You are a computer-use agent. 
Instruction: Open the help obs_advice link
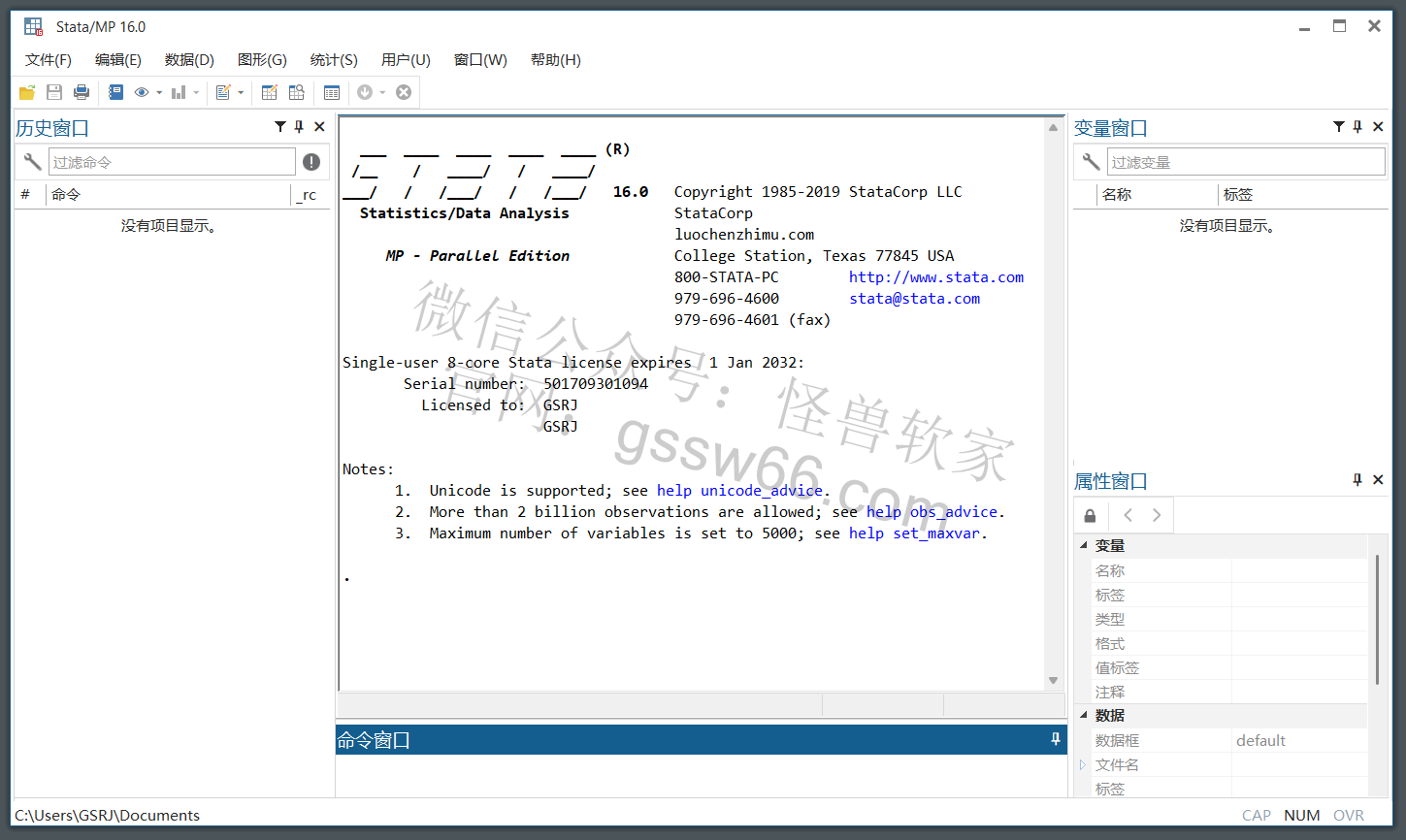pyautogui.click(x=932, y=512)
